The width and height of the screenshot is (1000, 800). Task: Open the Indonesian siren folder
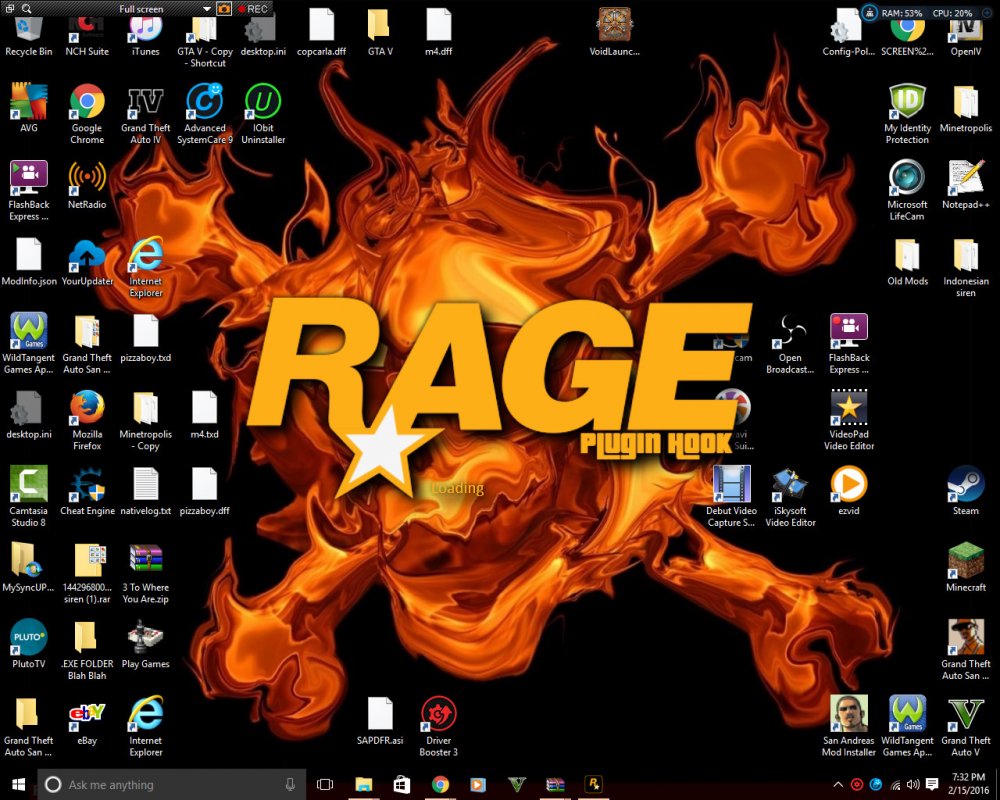point(966,267)
